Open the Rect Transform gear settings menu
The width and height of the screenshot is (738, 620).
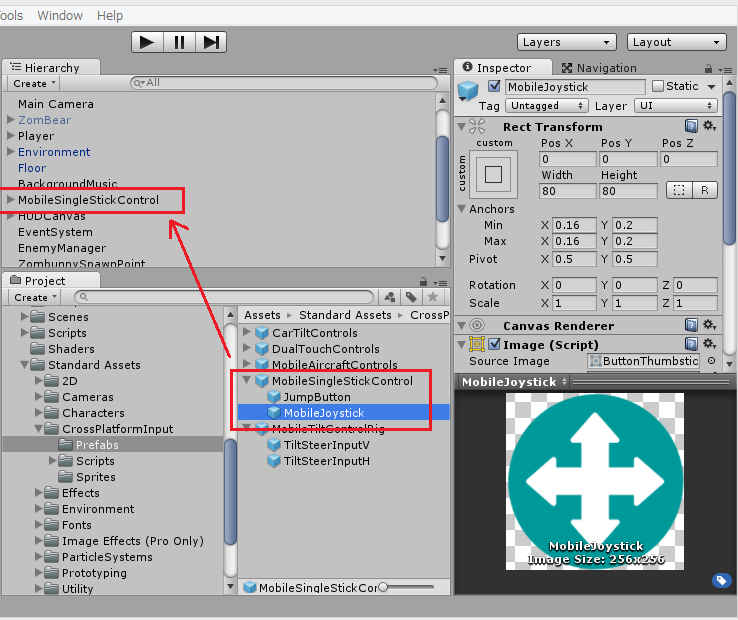(x=709, y=126)
